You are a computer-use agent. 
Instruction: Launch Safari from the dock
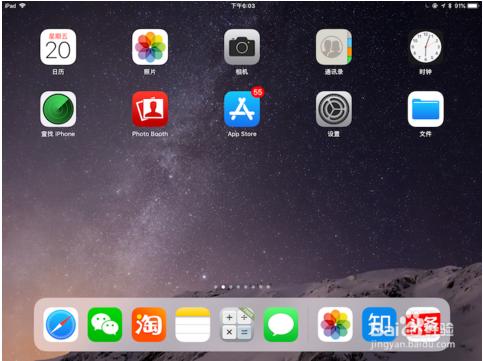(61, 325)
